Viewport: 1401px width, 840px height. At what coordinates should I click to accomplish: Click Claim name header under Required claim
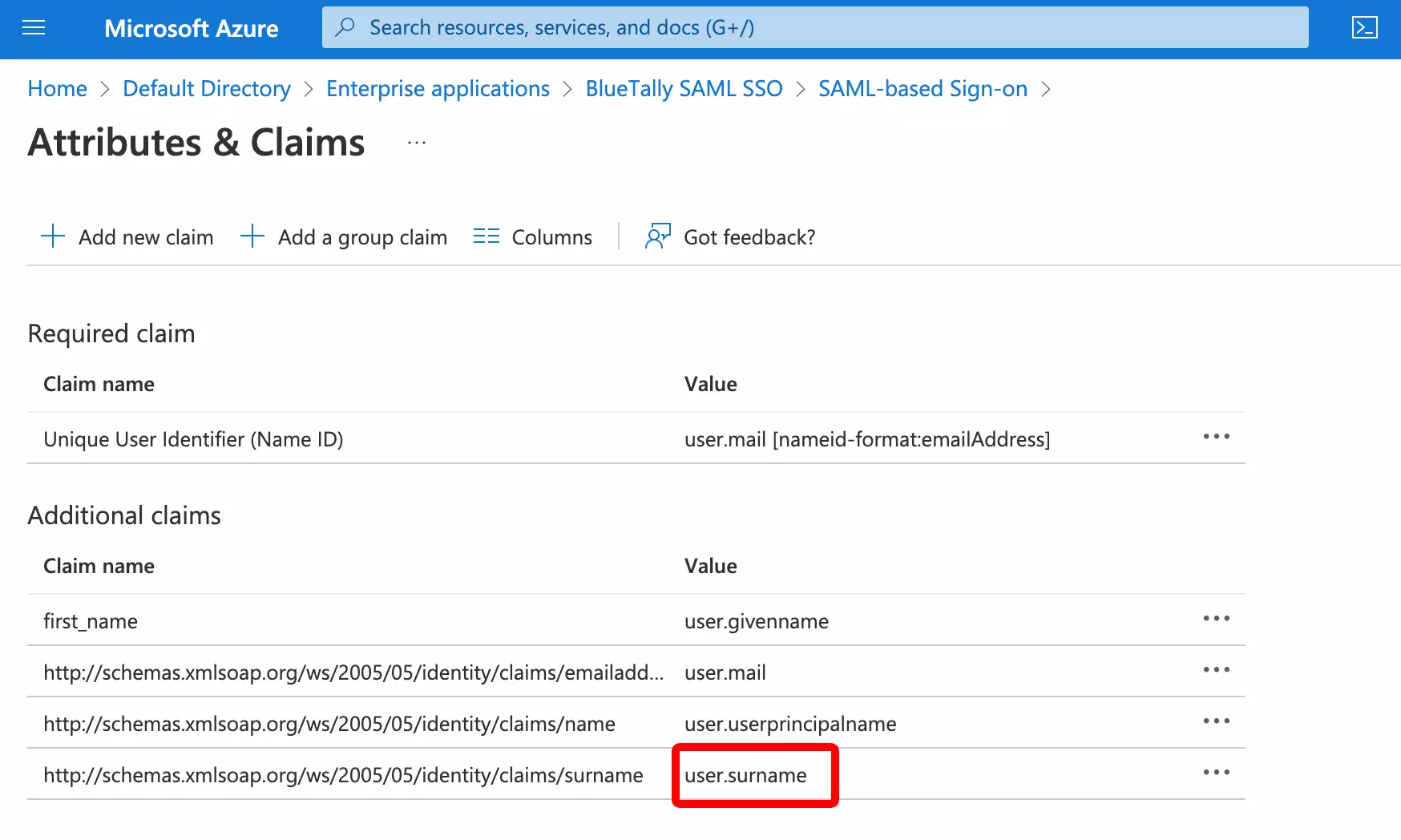(99, 384)
